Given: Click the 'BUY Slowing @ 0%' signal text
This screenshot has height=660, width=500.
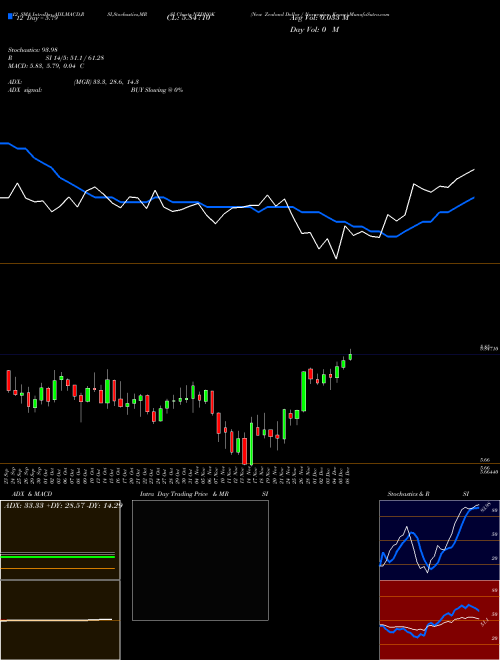Looking at the screenshot, I should point(157,90).
